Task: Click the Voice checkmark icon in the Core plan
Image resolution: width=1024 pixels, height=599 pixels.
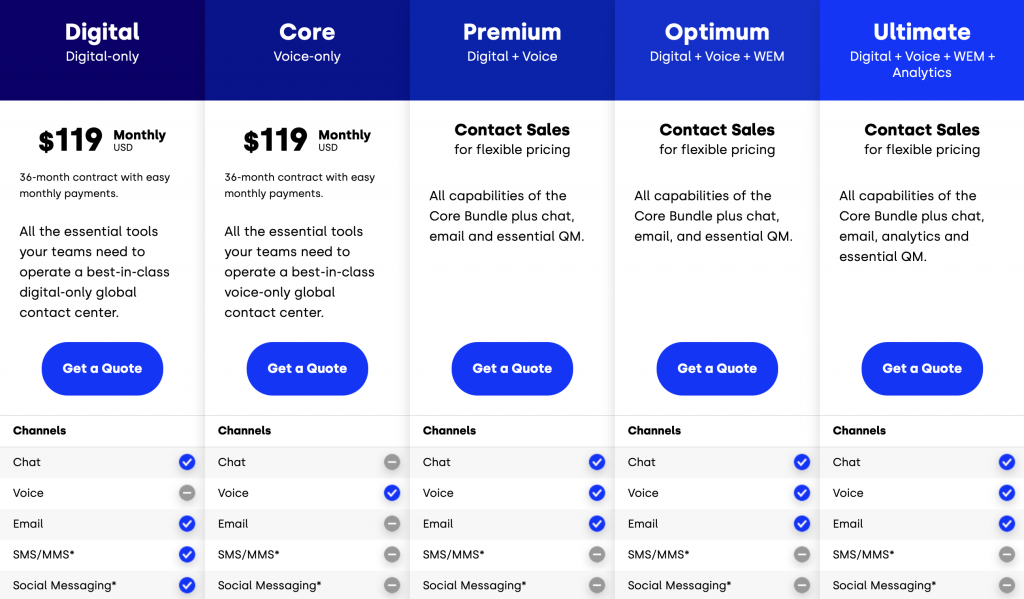Action: point(392,493)
